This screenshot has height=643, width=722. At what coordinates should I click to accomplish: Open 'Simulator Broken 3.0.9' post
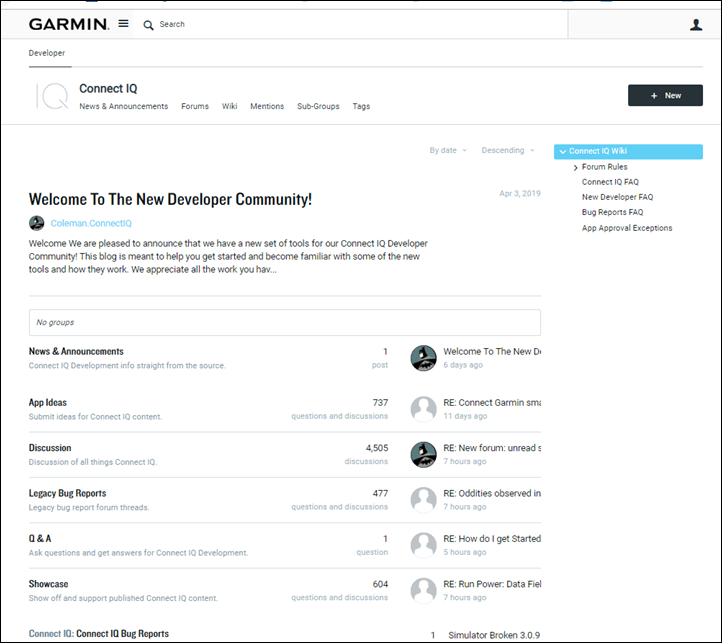pos(494,635)
